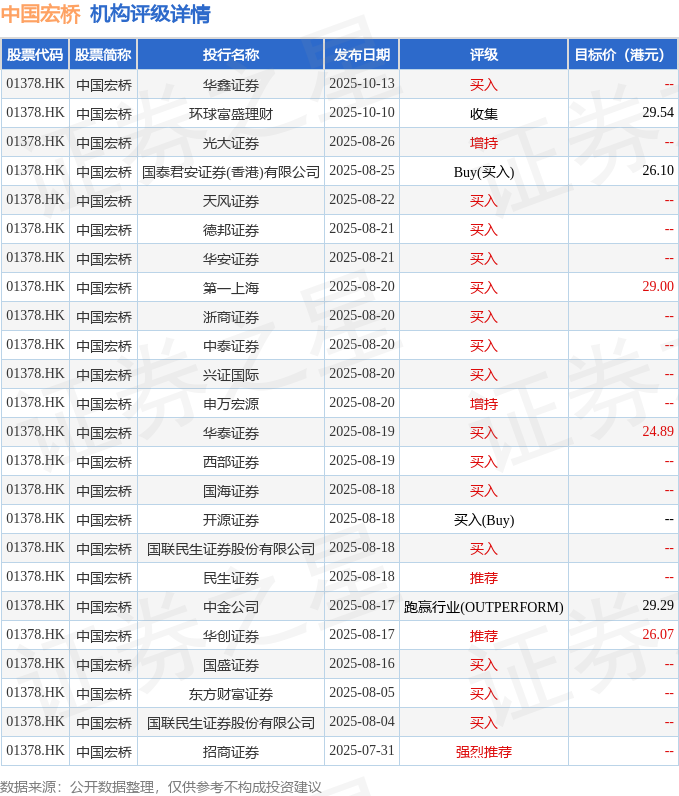Select the 华创证券 cell
This screenshot has height=796, width=679.
pyautogui.click(x=231, y=636)
